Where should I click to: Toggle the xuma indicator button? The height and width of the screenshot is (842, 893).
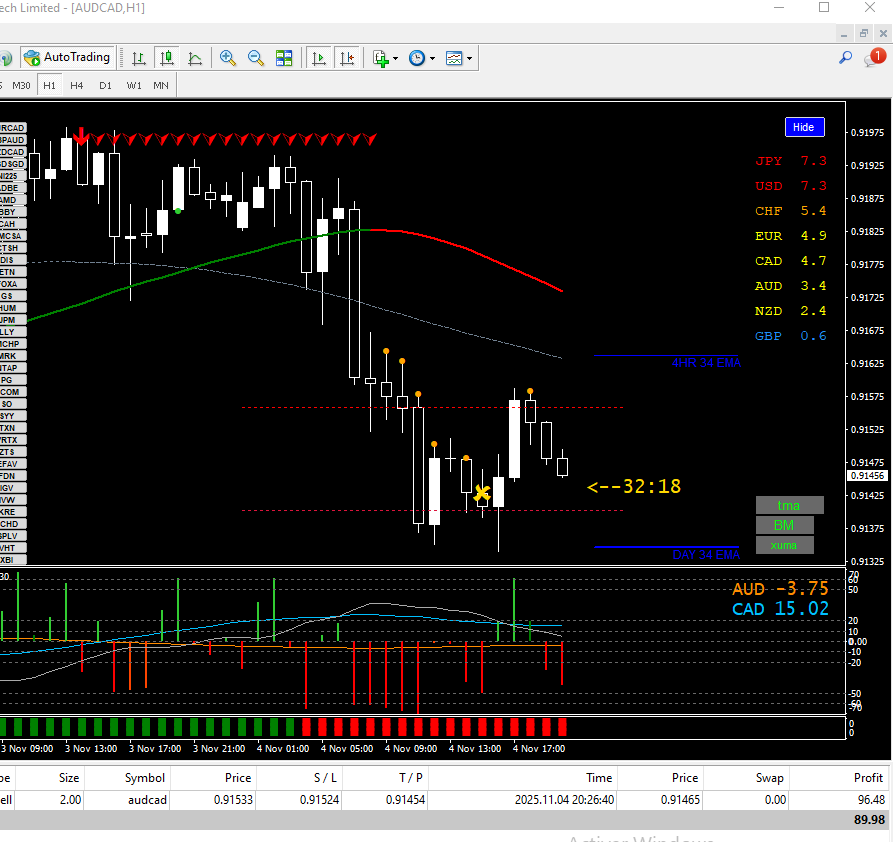pyautogui.click(x=784, y=545)
